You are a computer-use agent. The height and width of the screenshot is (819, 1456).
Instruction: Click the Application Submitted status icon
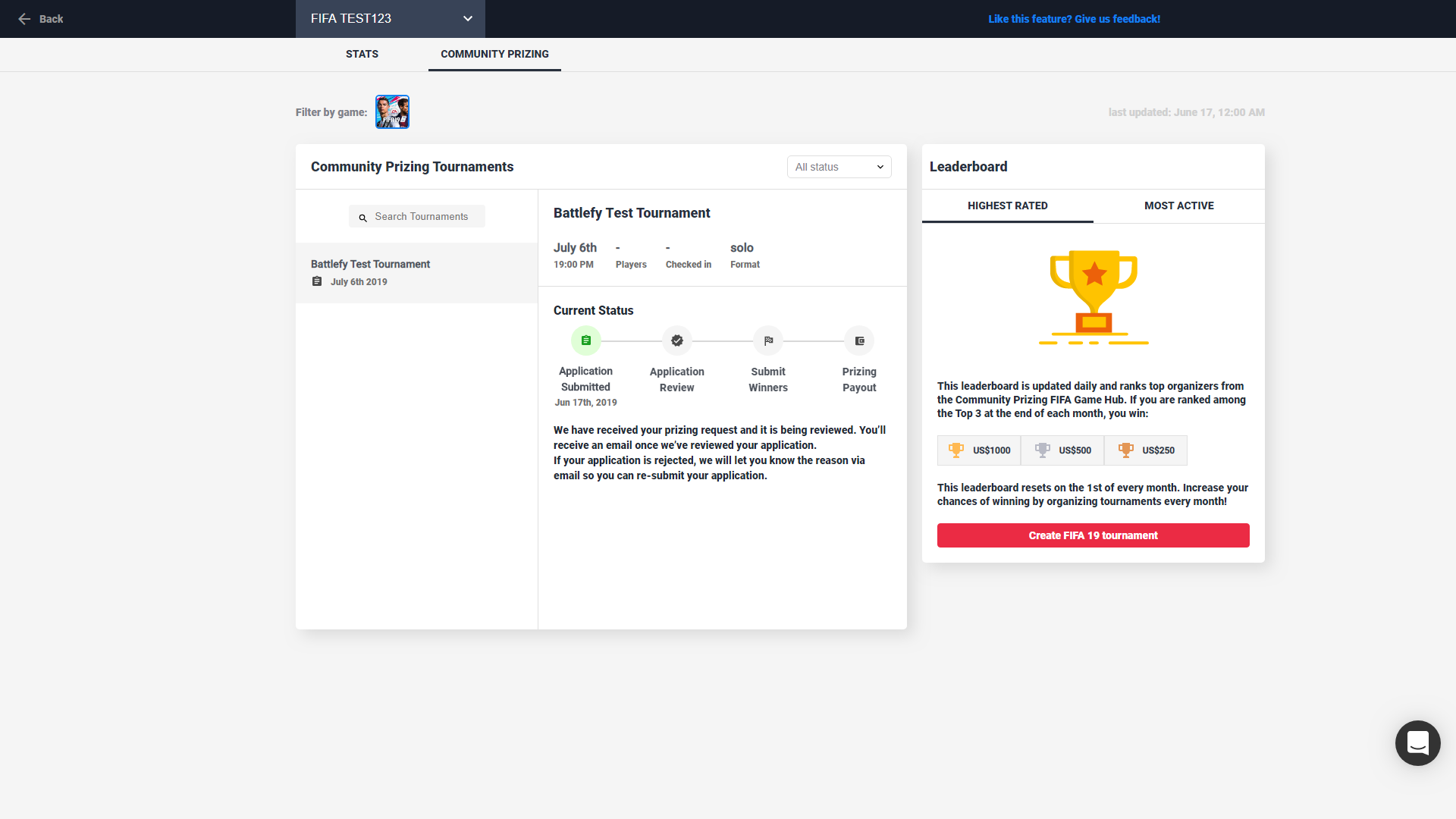[585, 341]
